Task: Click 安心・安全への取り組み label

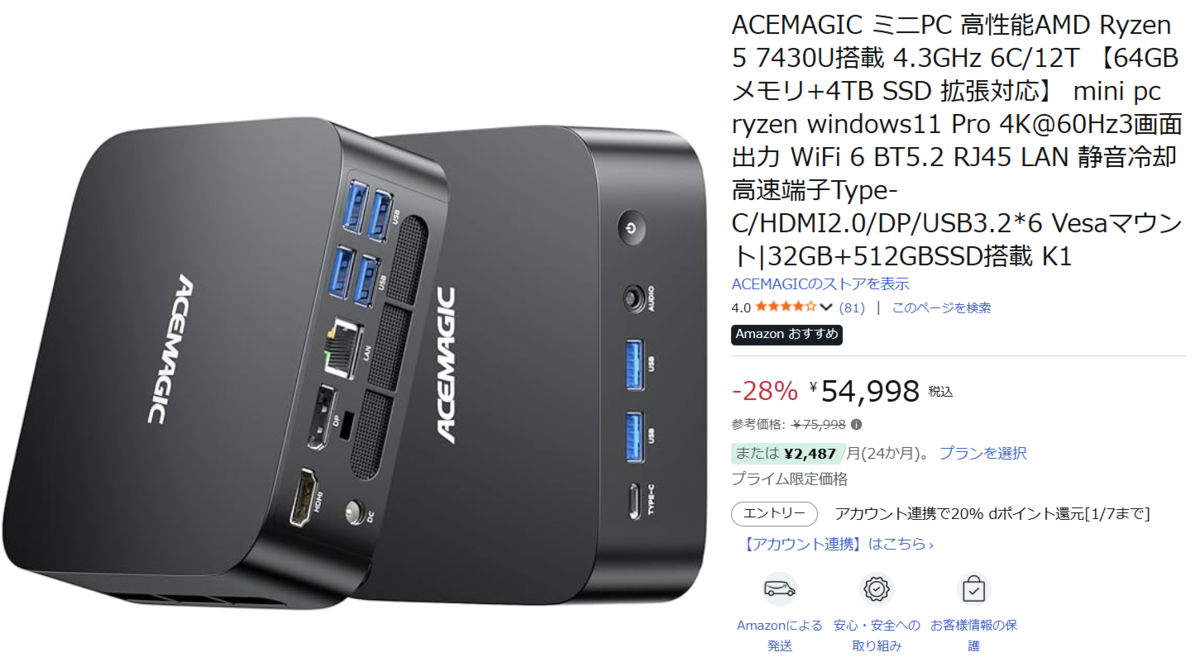Action: click(877, 636)
